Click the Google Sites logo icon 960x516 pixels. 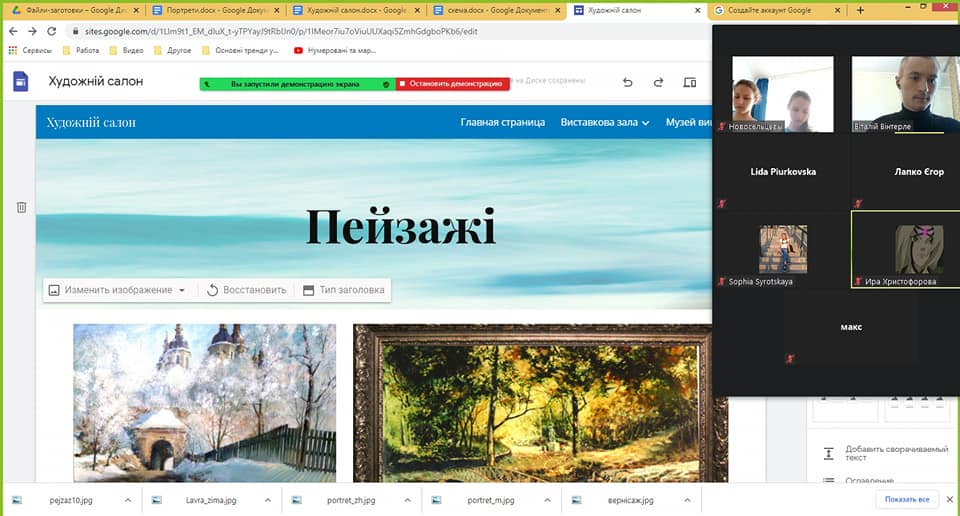21,81
